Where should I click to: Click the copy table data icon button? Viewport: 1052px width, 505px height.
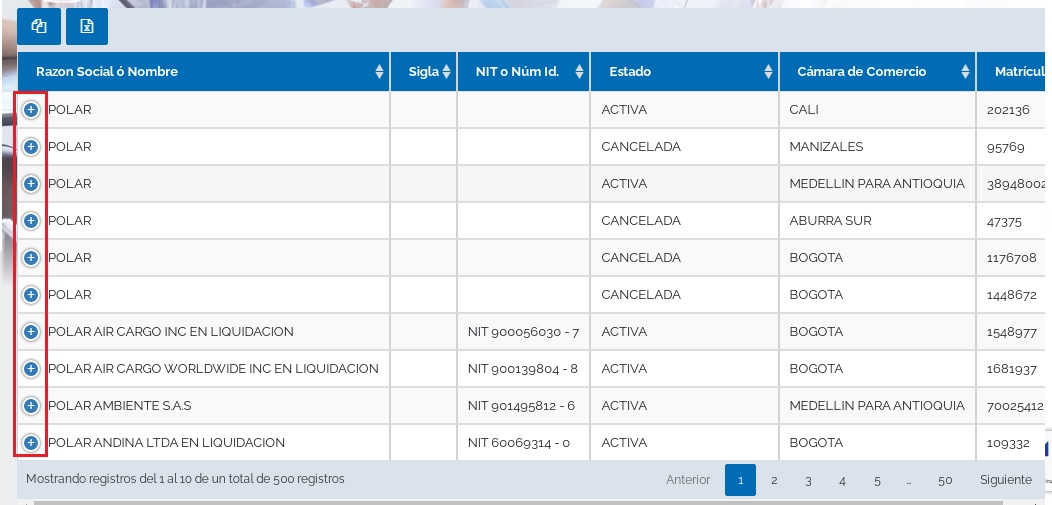point(39,27)
